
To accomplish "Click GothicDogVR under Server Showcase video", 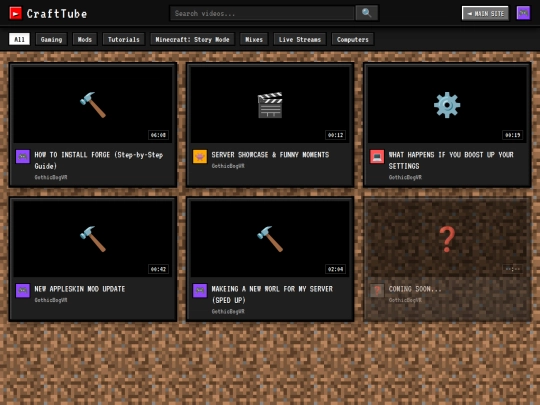I will point(228,166).
